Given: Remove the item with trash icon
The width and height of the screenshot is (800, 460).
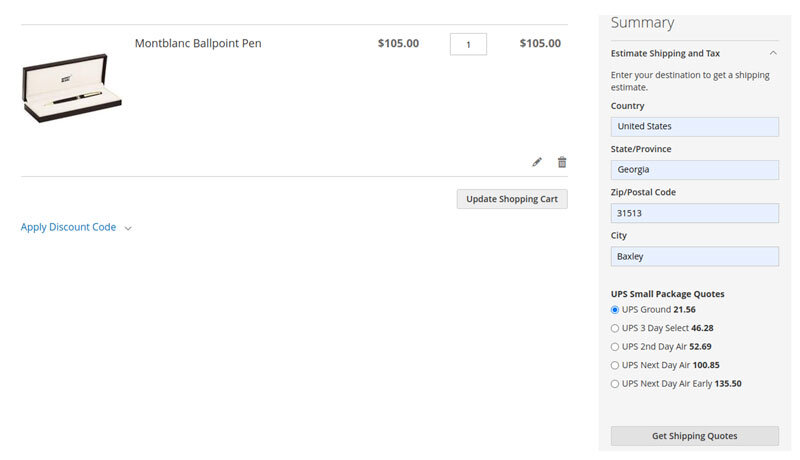Looking at the screenshot, I should [562, 162].
